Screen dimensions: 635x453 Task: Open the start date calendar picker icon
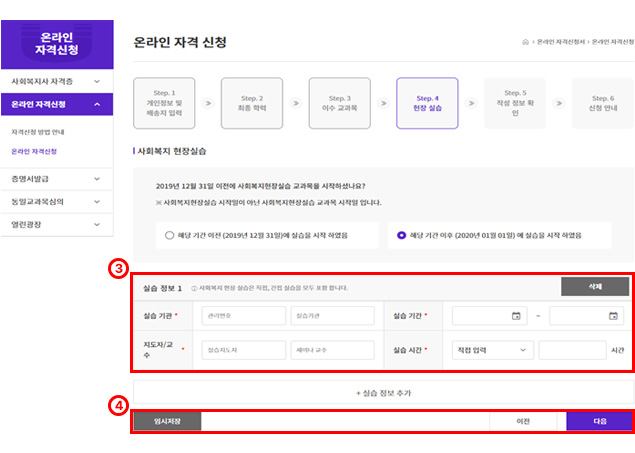pos(516,316)
